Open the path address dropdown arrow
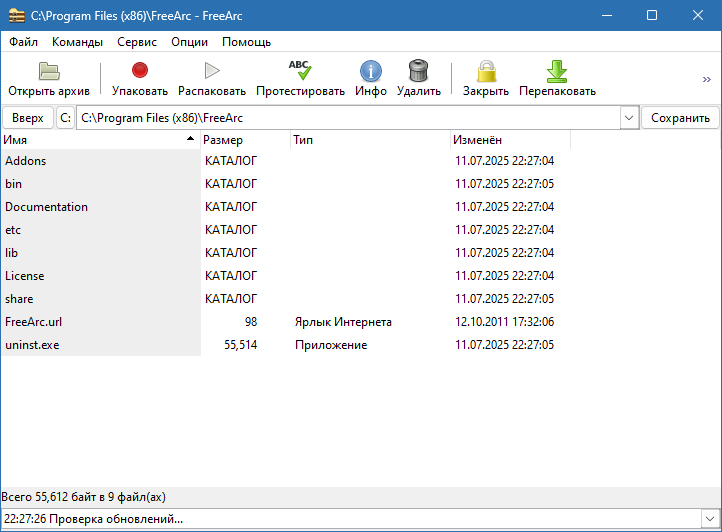Image resolution: width=722 pixels, height=532 pixels. pyautogui.click(x=629, y=118)
